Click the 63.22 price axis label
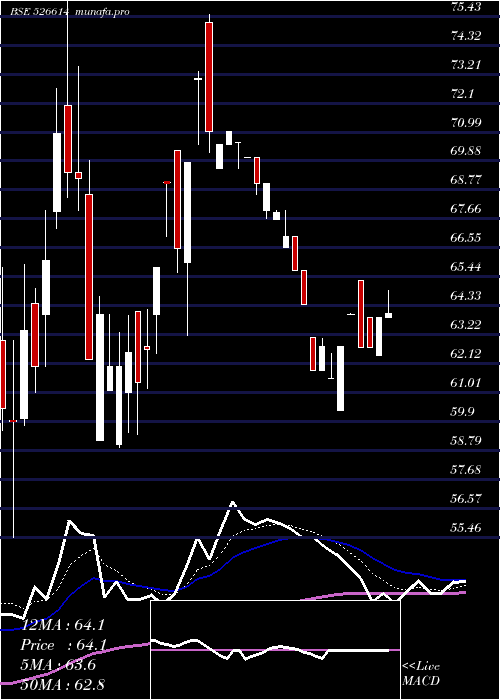The width and height of the screenshot is (500, 700). point(466,325)
